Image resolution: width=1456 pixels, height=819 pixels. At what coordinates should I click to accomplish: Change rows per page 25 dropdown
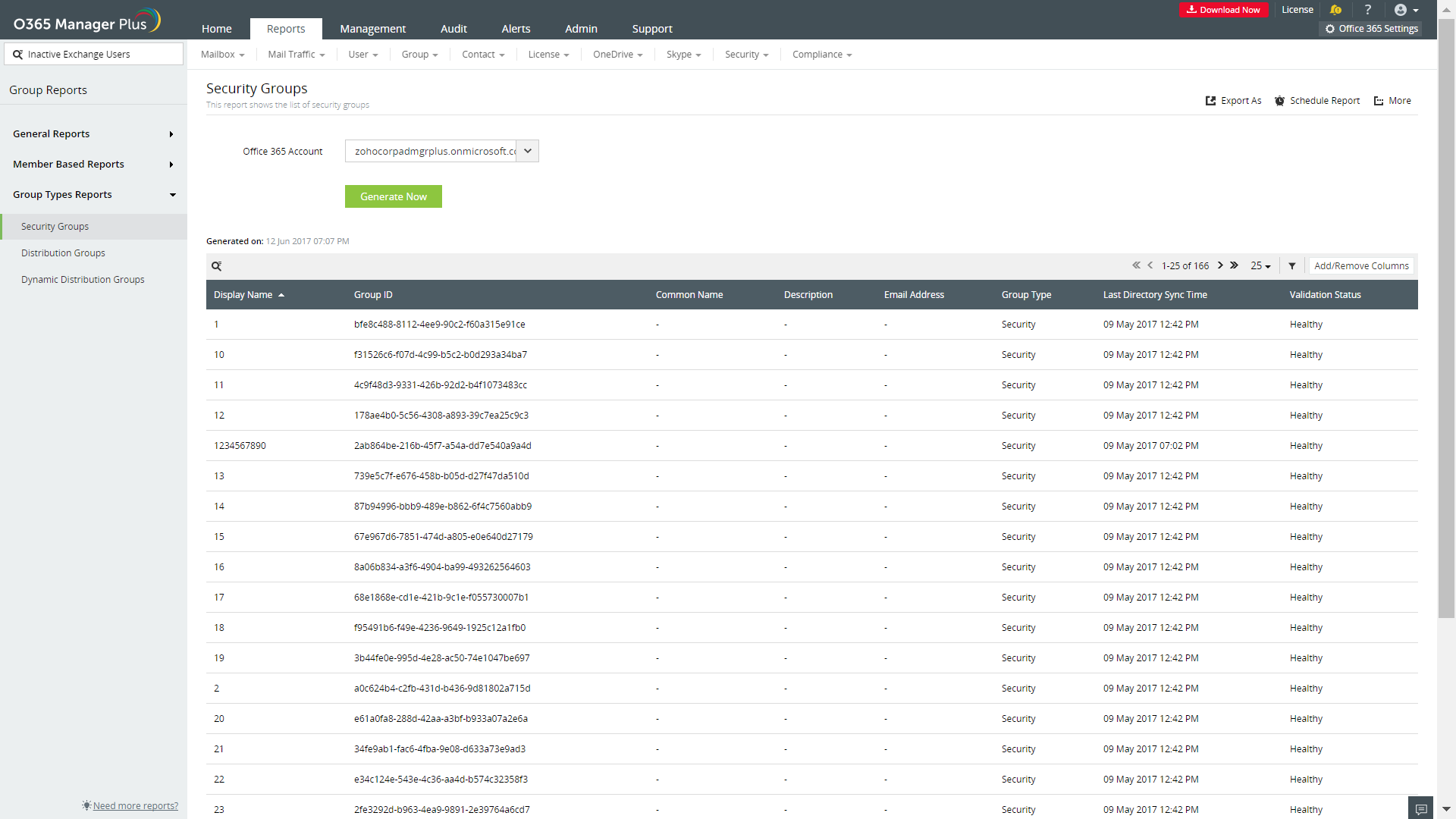tap(1260, 266)
